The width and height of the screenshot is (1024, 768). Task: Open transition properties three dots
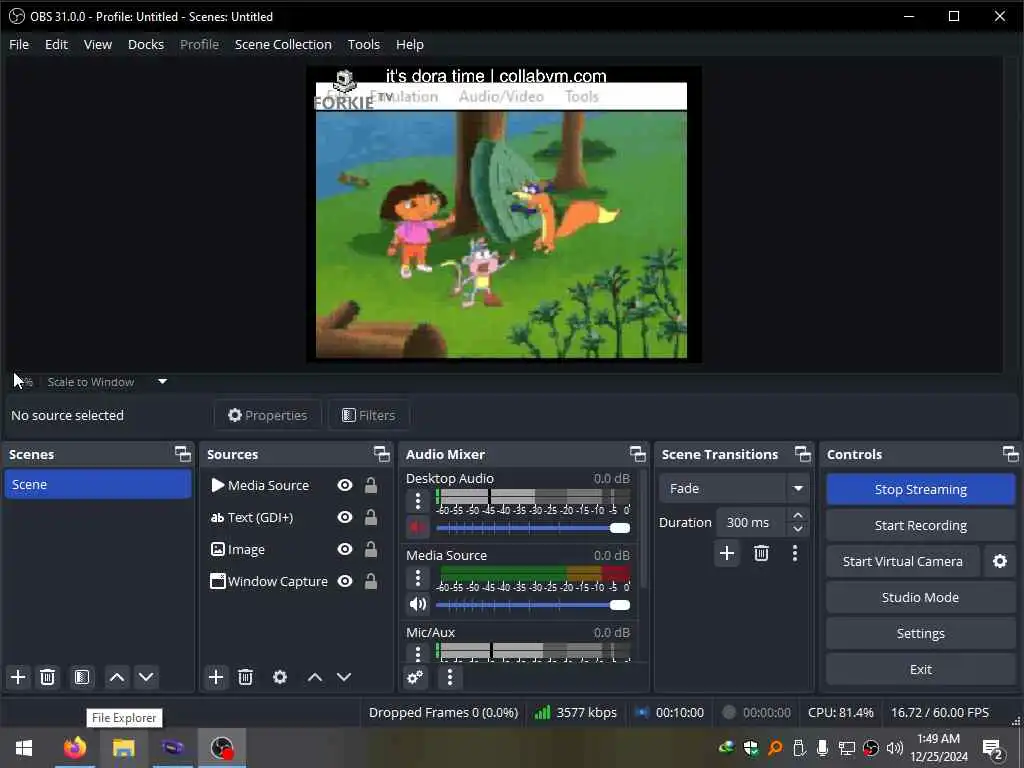pyautogui.click(x=795, y=554)
